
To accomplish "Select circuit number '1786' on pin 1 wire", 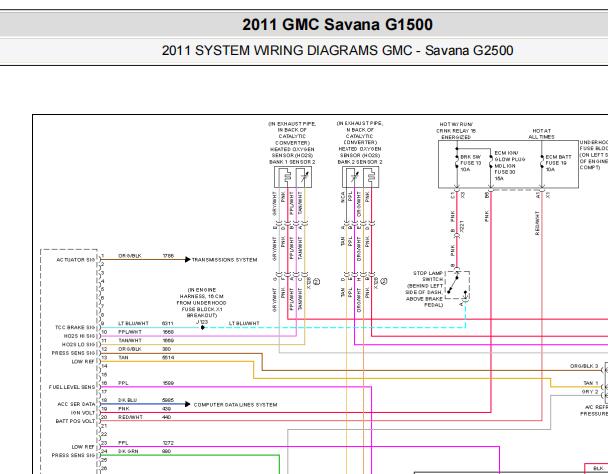I will [168, 256].
